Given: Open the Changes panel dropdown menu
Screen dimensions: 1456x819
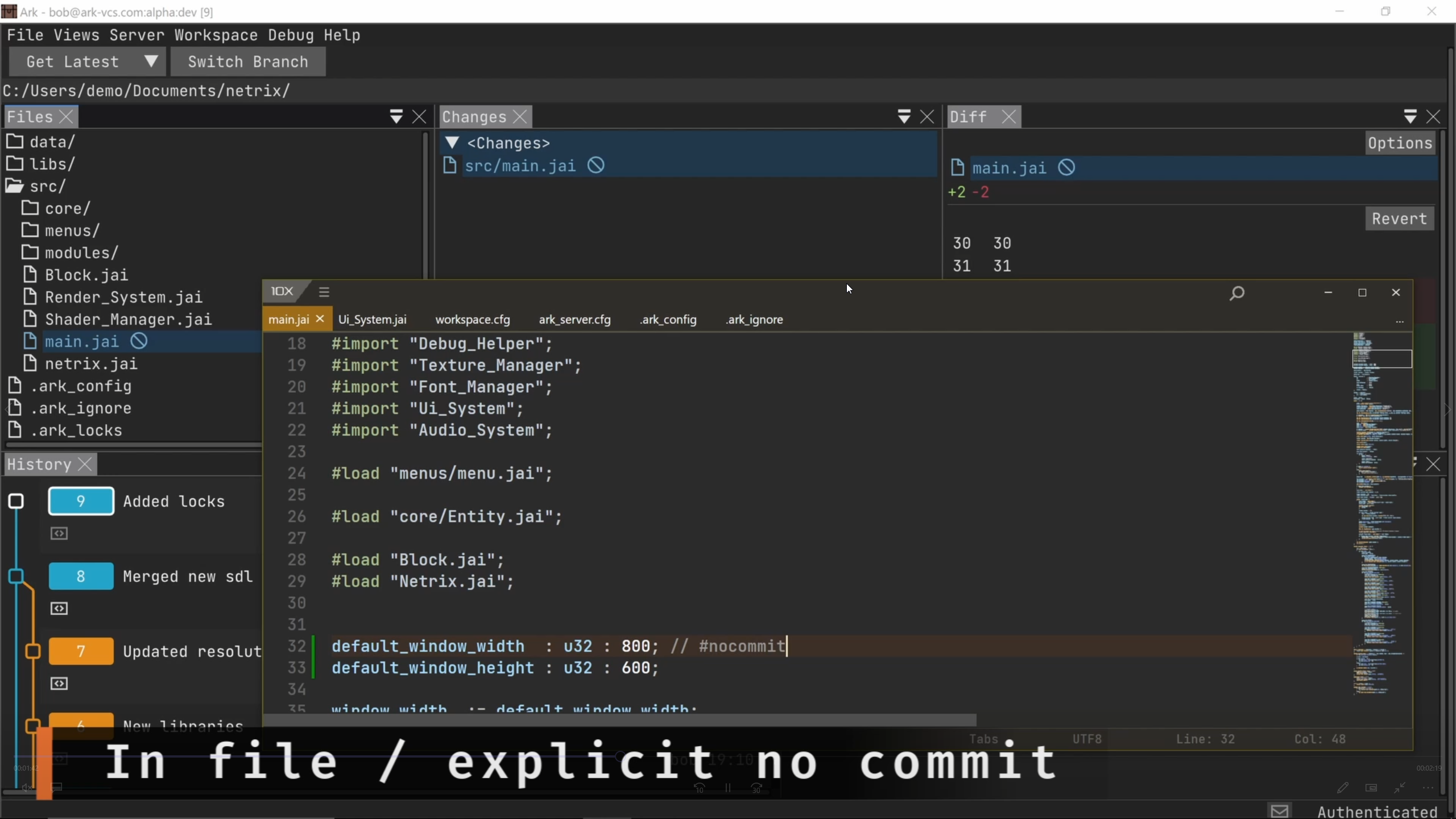Looking at the screenshot, I should (904, 117).
